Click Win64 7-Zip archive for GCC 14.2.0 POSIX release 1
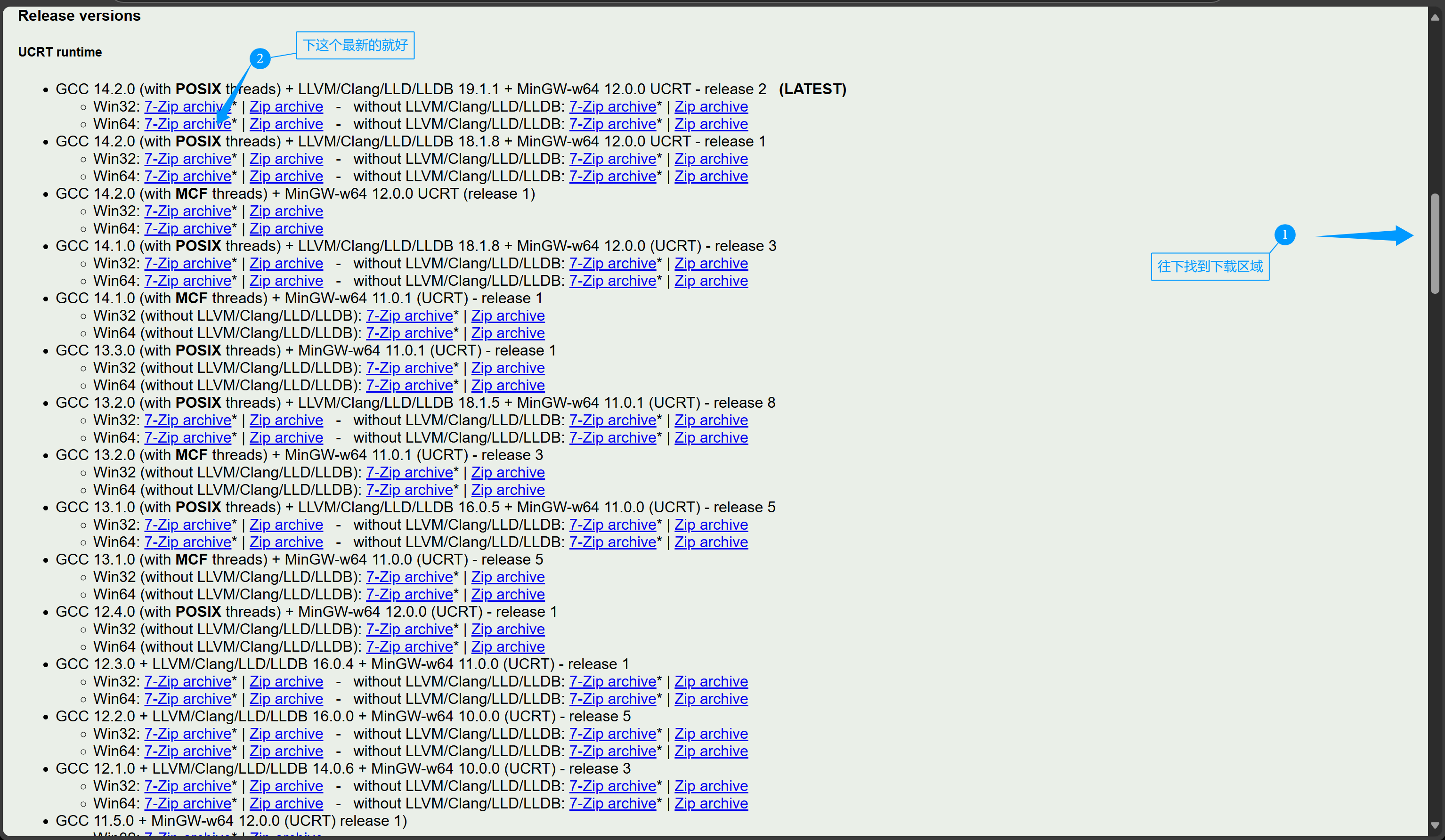Screen dimensions: 1445x840 point(187,176)
